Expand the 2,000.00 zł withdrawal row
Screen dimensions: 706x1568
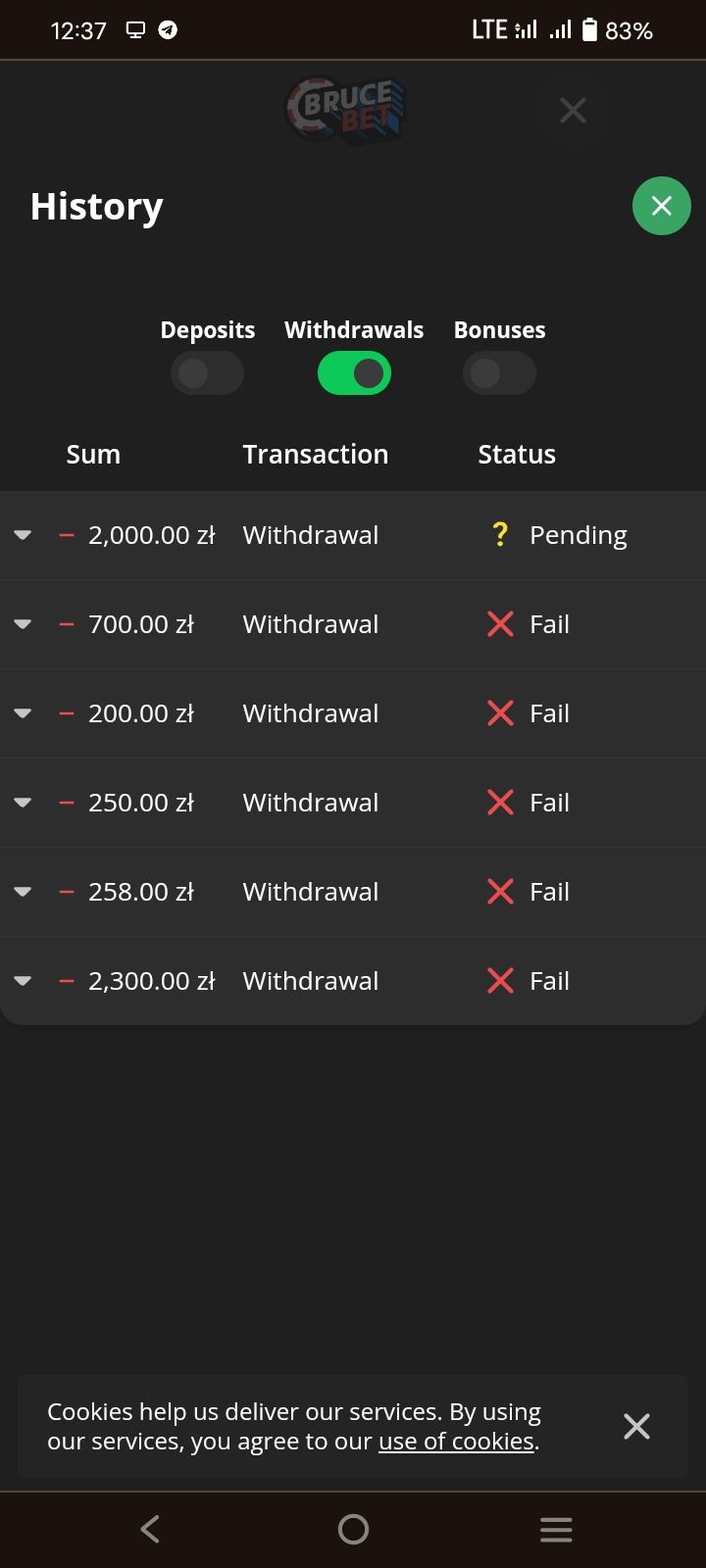(x=23, y=535)
